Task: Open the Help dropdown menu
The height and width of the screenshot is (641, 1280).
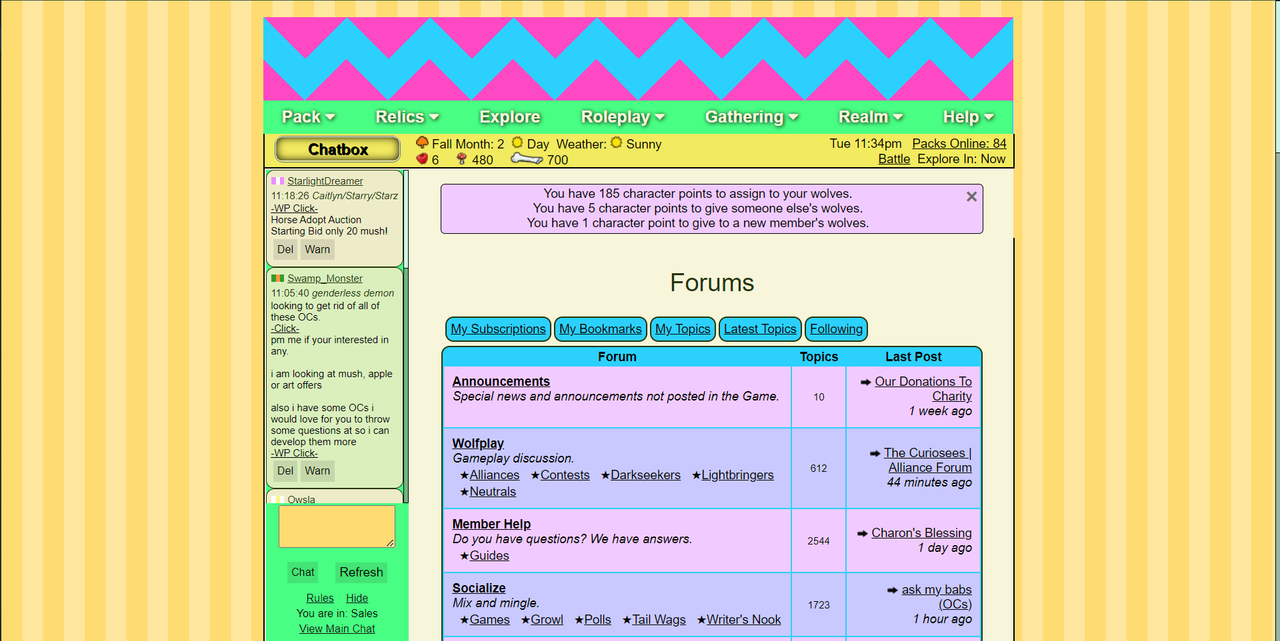Action: coord(969,117)
